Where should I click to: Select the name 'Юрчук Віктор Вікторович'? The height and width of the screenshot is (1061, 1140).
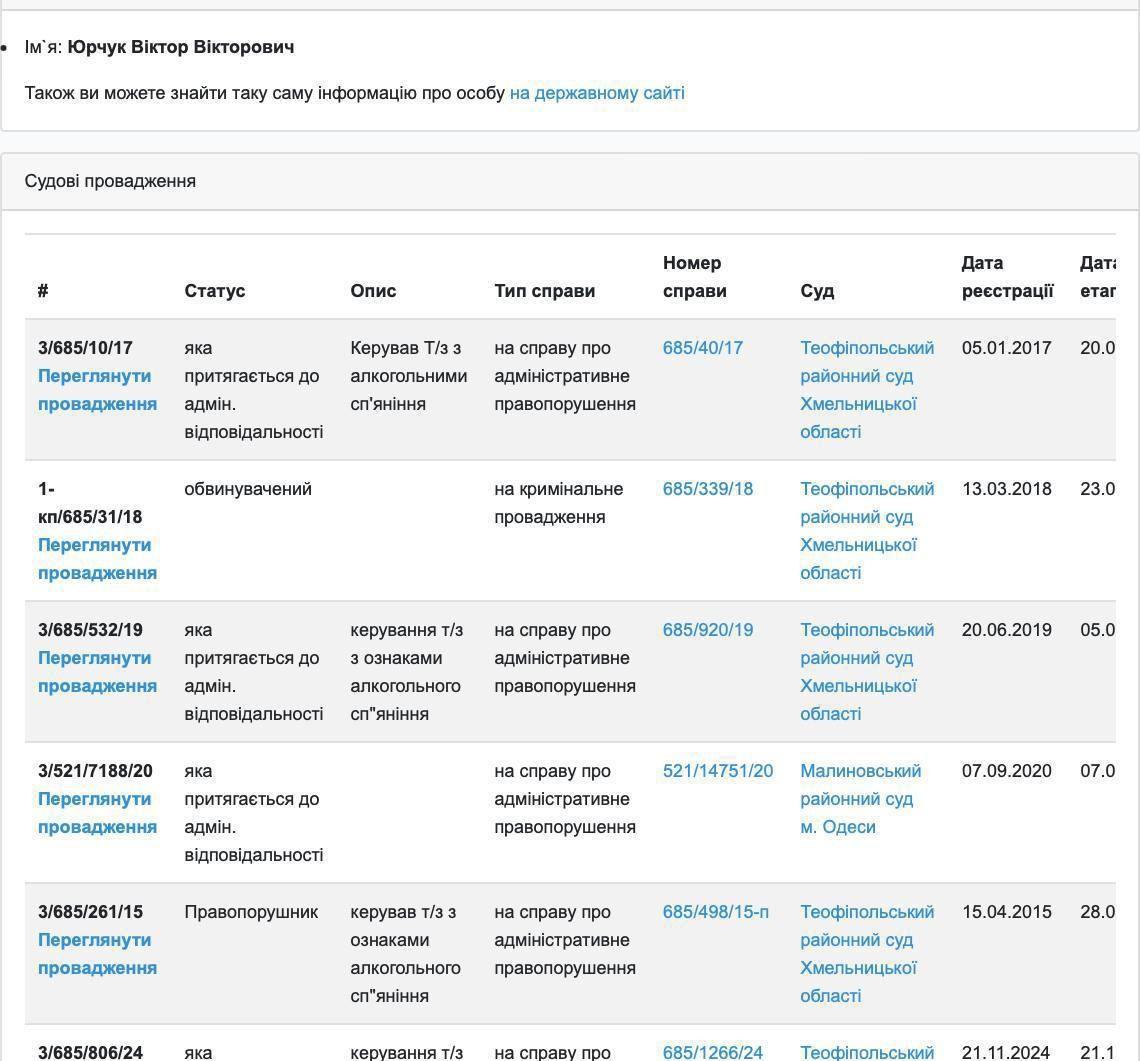(181, 47)
